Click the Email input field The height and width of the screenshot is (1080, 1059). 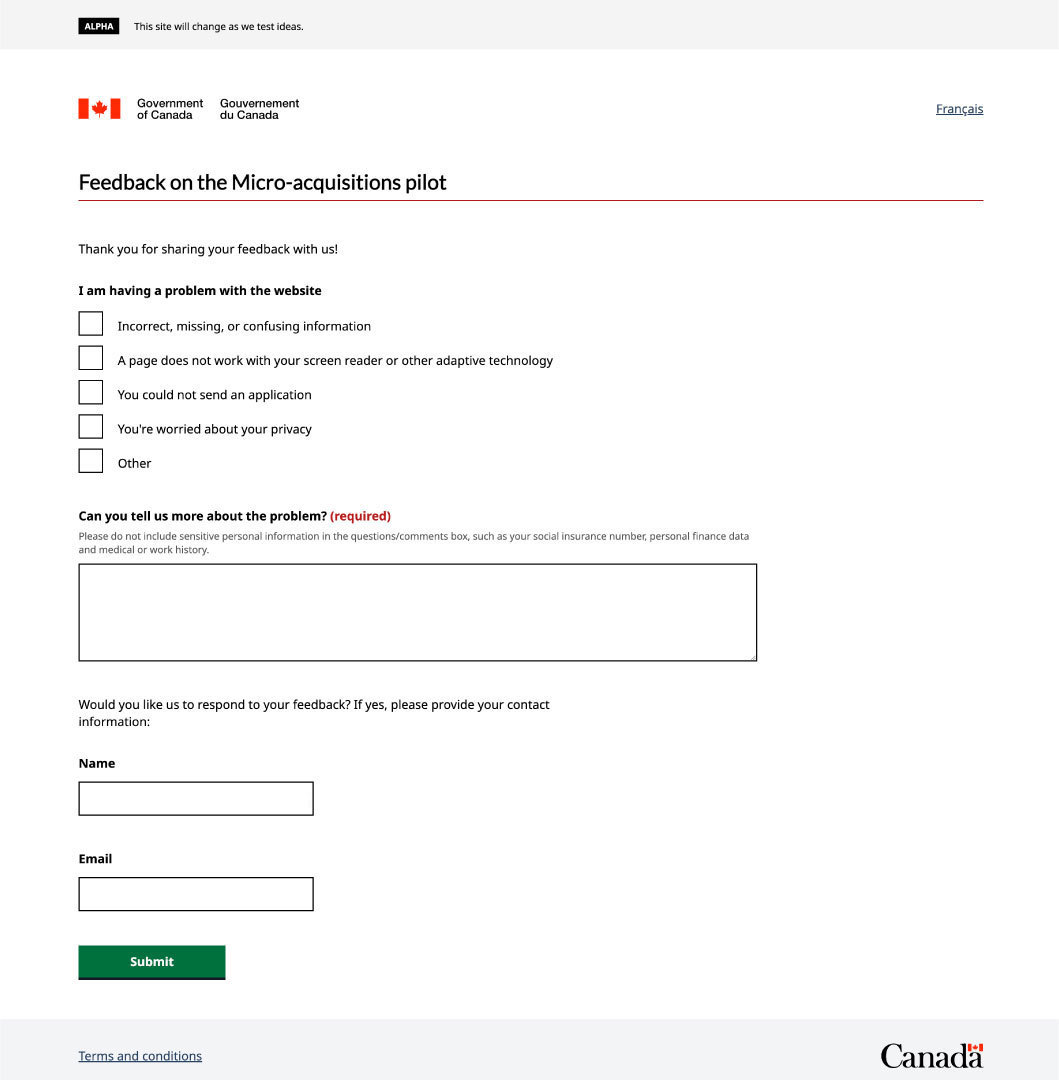click(x=195, y=893)
